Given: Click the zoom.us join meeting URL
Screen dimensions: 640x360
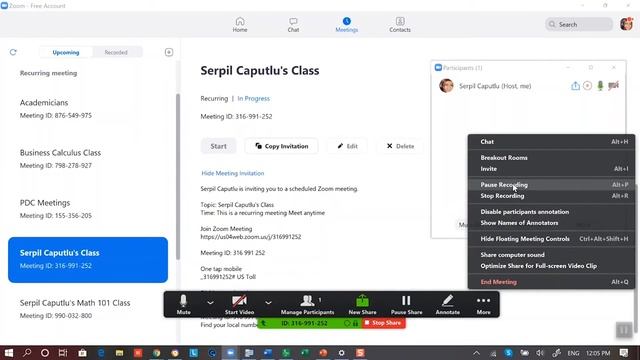Looking at the screenshot, I should [x=251, y=237].
